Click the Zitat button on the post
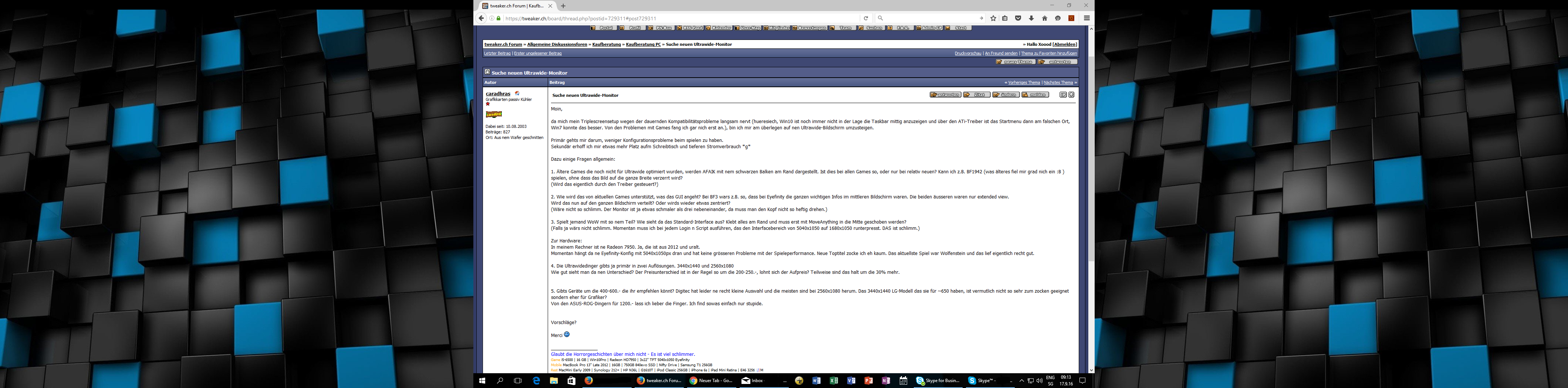The width and height of the screenshot is (1568, 388). pos(976,95)
